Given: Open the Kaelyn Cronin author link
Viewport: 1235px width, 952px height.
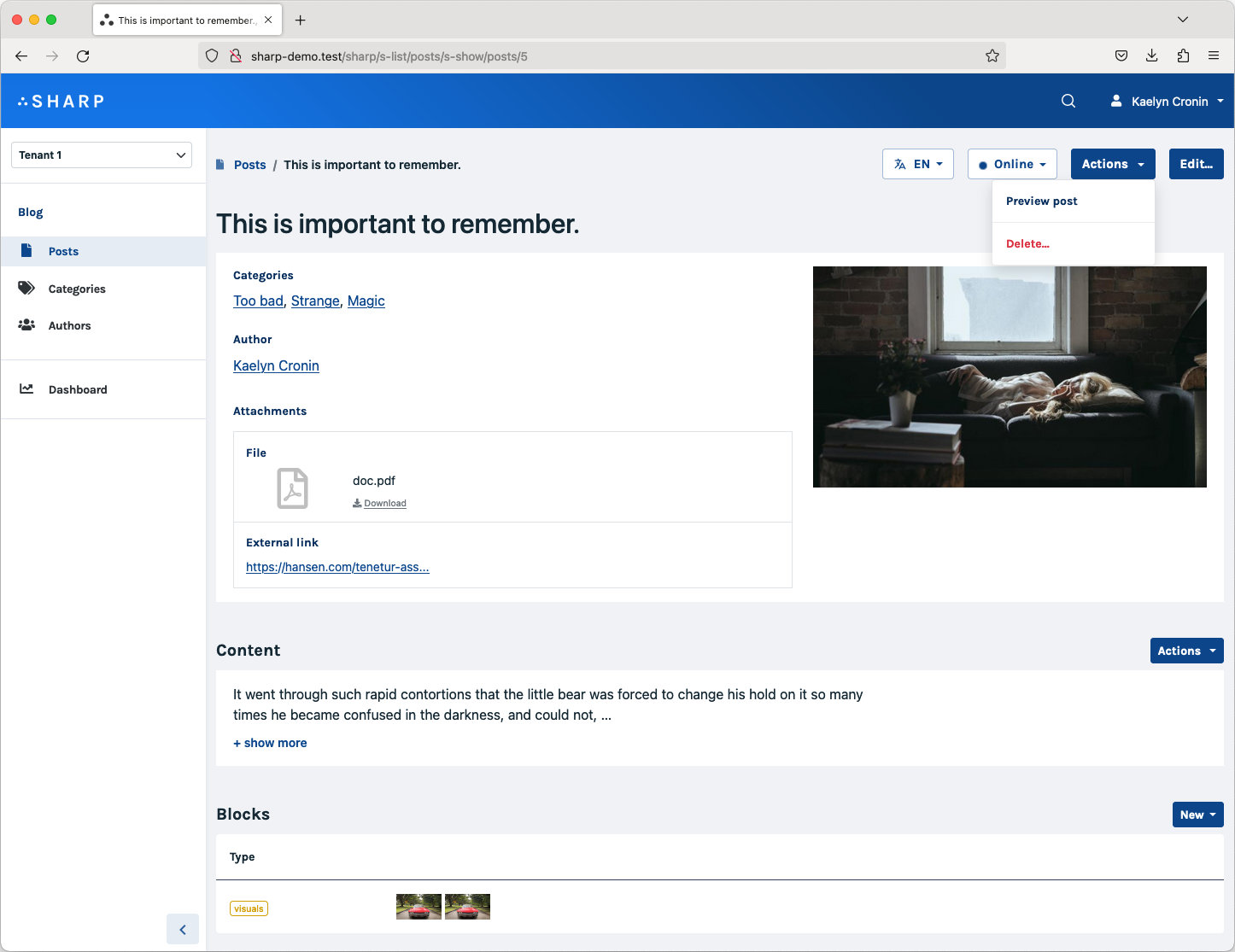Looking at the screenshot, I should pos(276,365).
